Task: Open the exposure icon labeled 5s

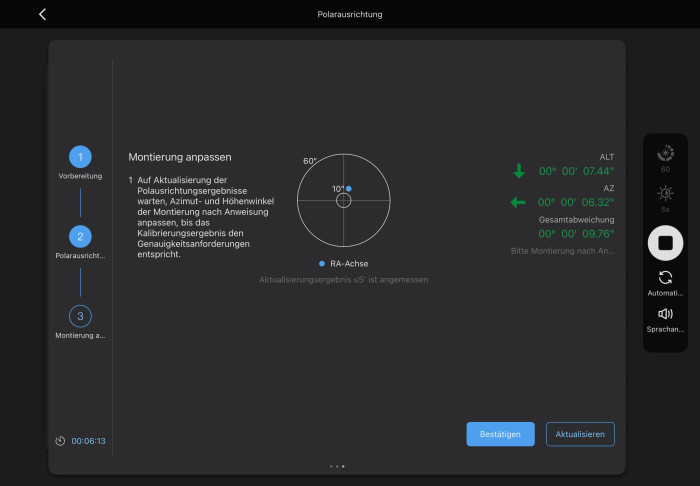Action: (x=665, y=193)
